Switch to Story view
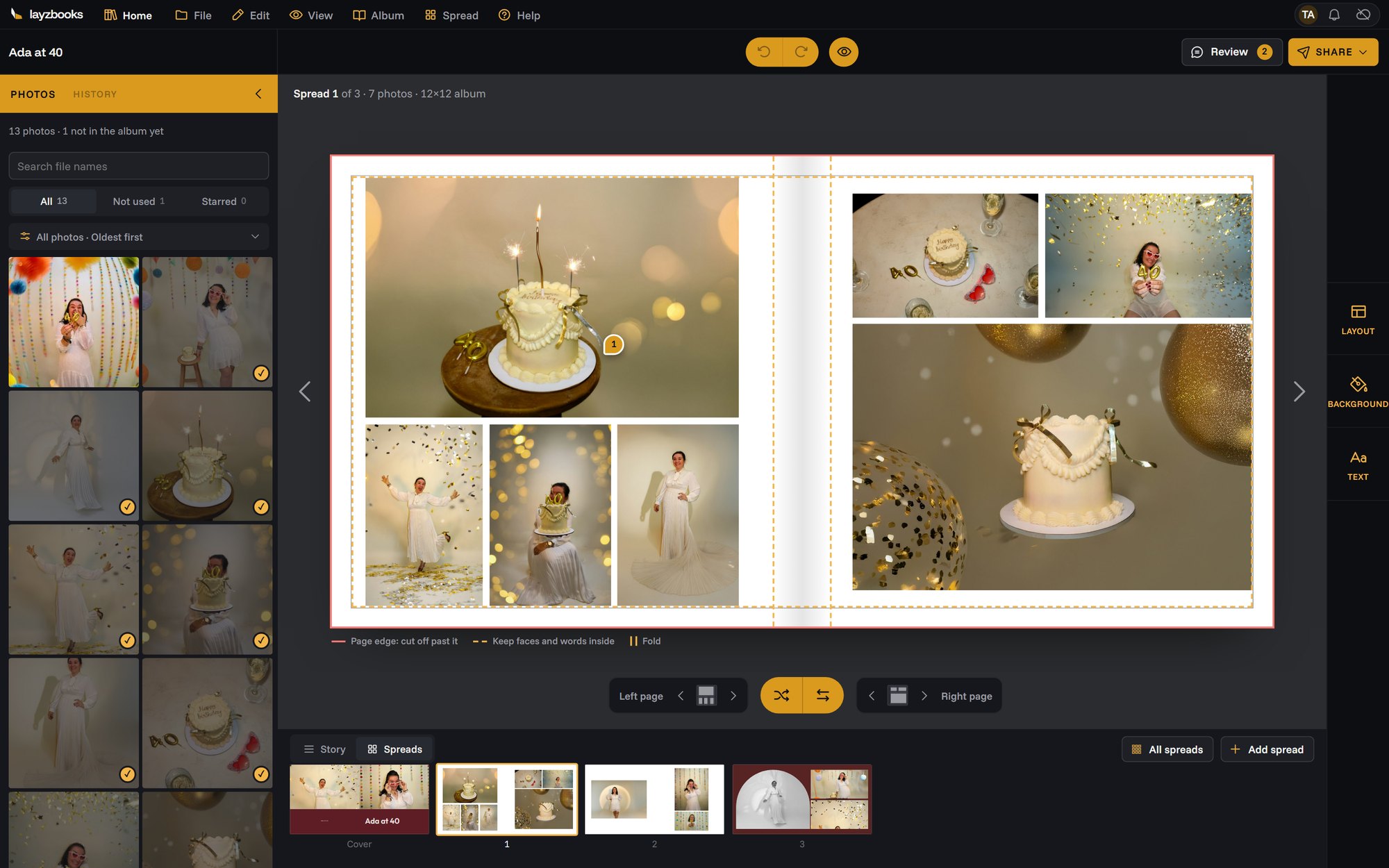The height and width of the screenshot is (868, 1389). 324,749
